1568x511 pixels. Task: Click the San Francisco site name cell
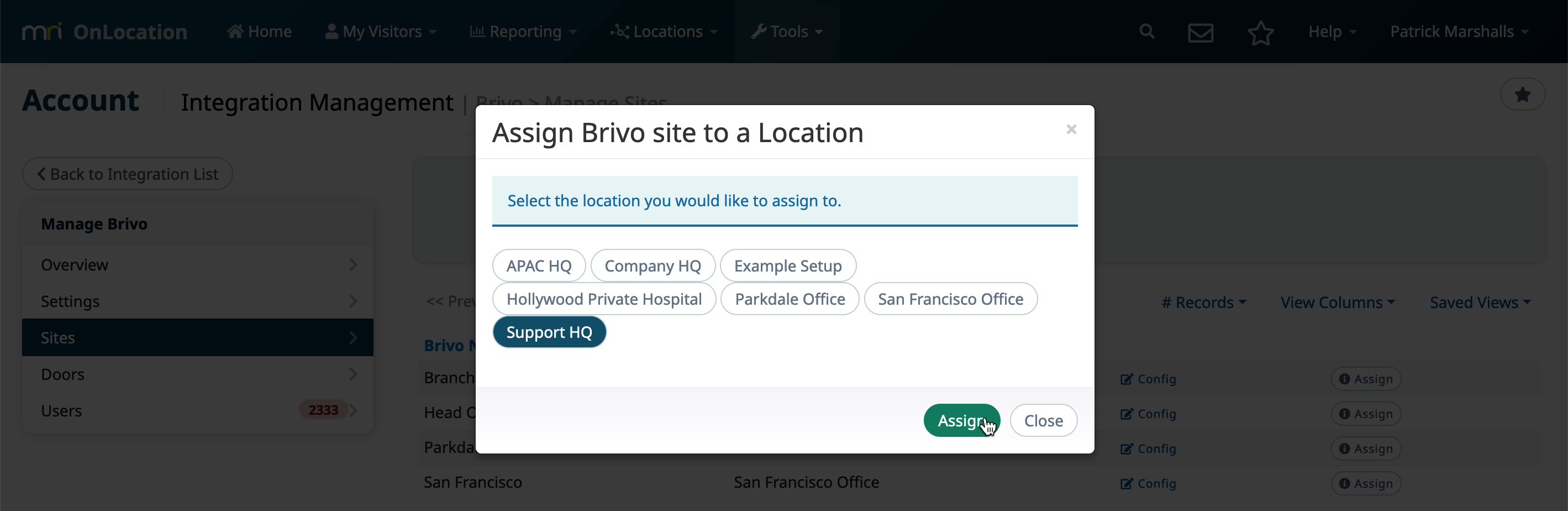(x=473, y=482)
